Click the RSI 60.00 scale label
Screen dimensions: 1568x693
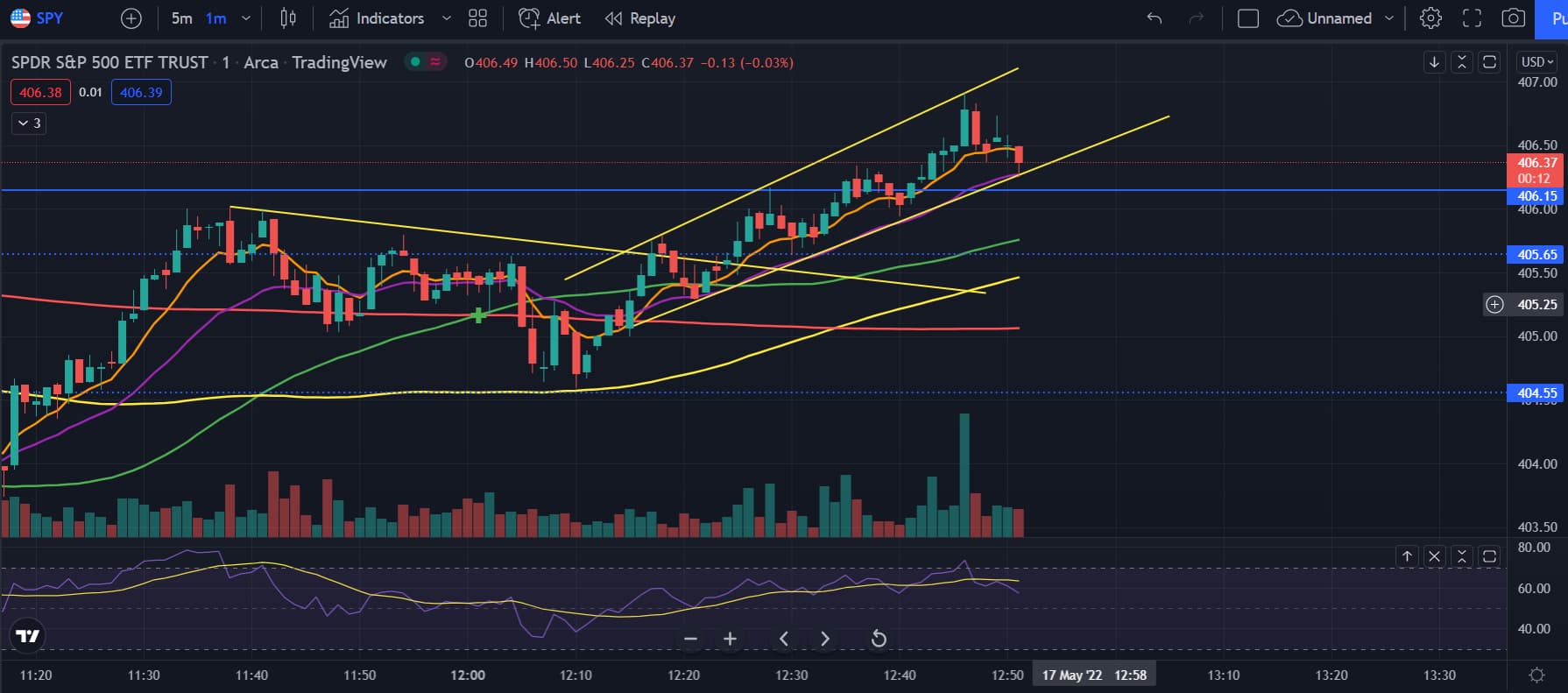pos(1534,588)
